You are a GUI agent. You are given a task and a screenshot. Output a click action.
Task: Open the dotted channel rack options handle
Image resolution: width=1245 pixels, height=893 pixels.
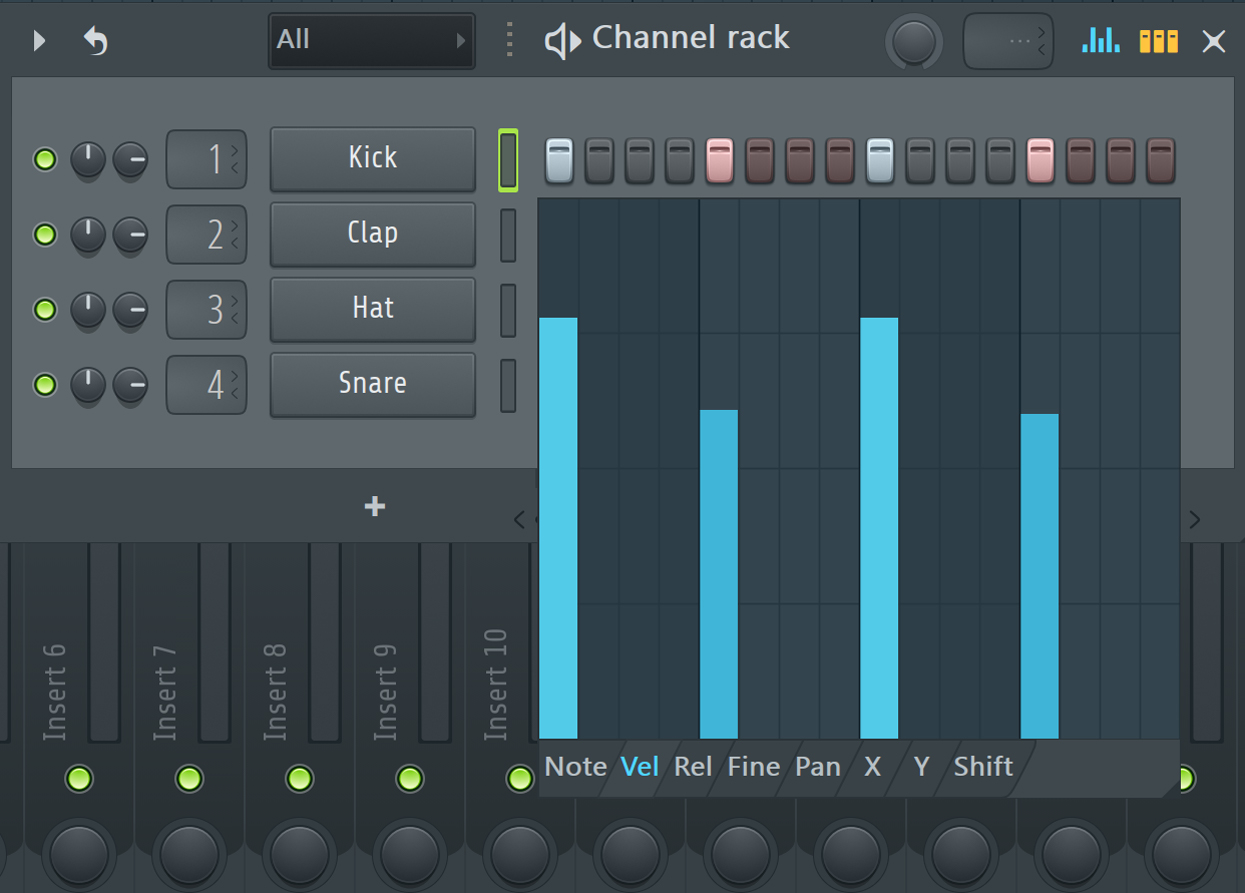[509, 40]
